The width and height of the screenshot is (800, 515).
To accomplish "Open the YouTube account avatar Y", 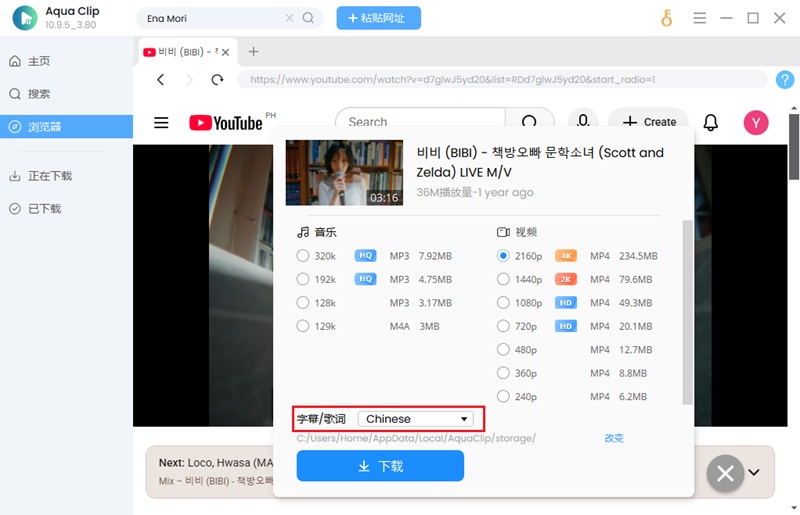I will [x=756, y=122].
